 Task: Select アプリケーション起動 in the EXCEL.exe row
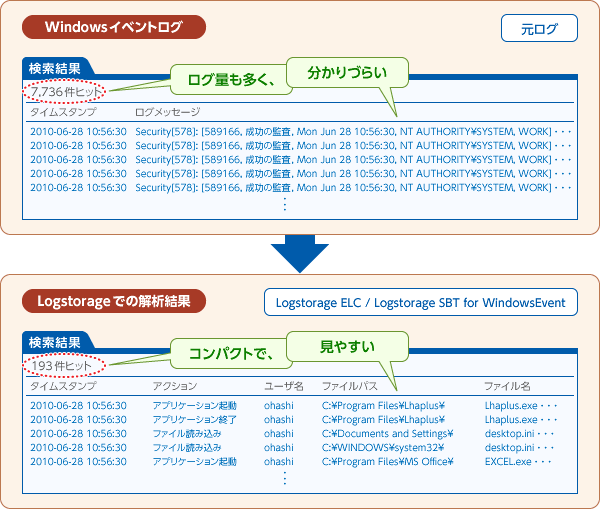194,462
